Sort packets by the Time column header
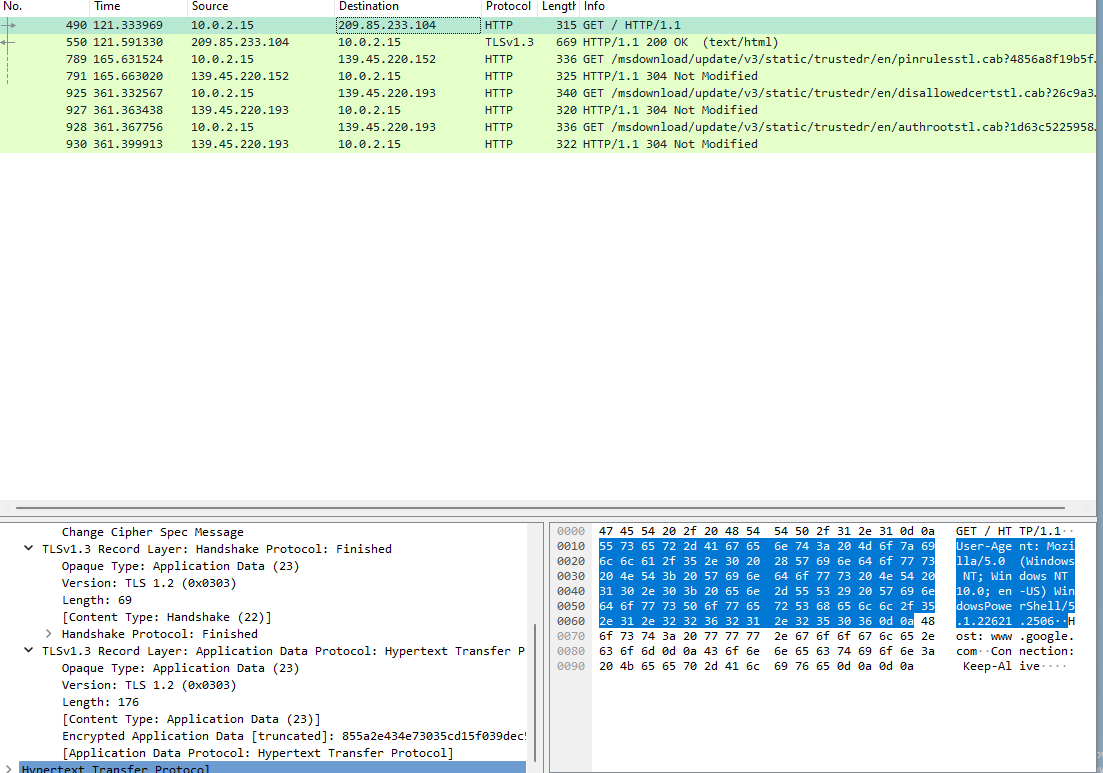Viewport: 1103px width, 773px height. (139, 6)
